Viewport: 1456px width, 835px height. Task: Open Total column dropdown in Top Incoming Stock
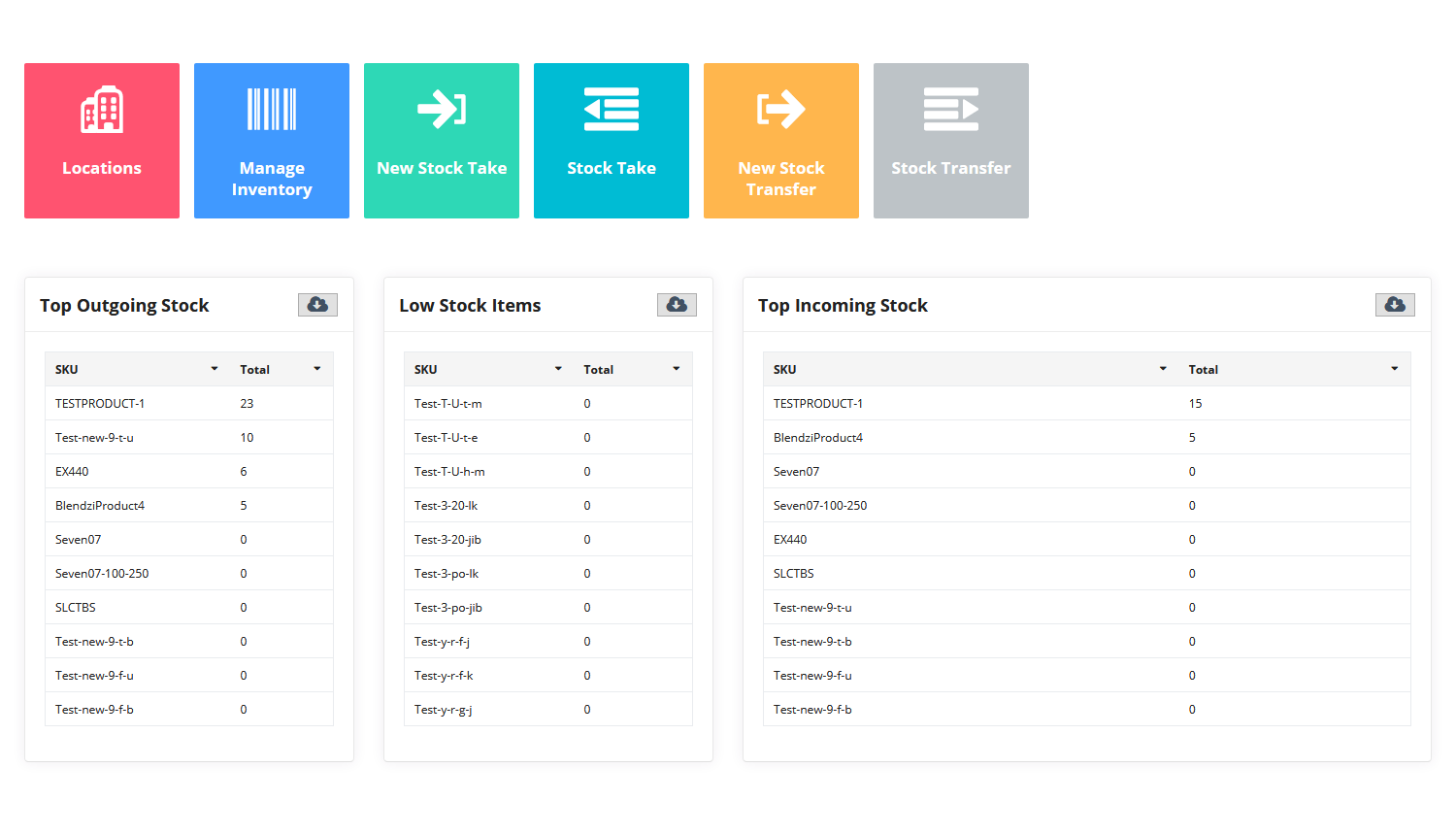point(1395,369)
